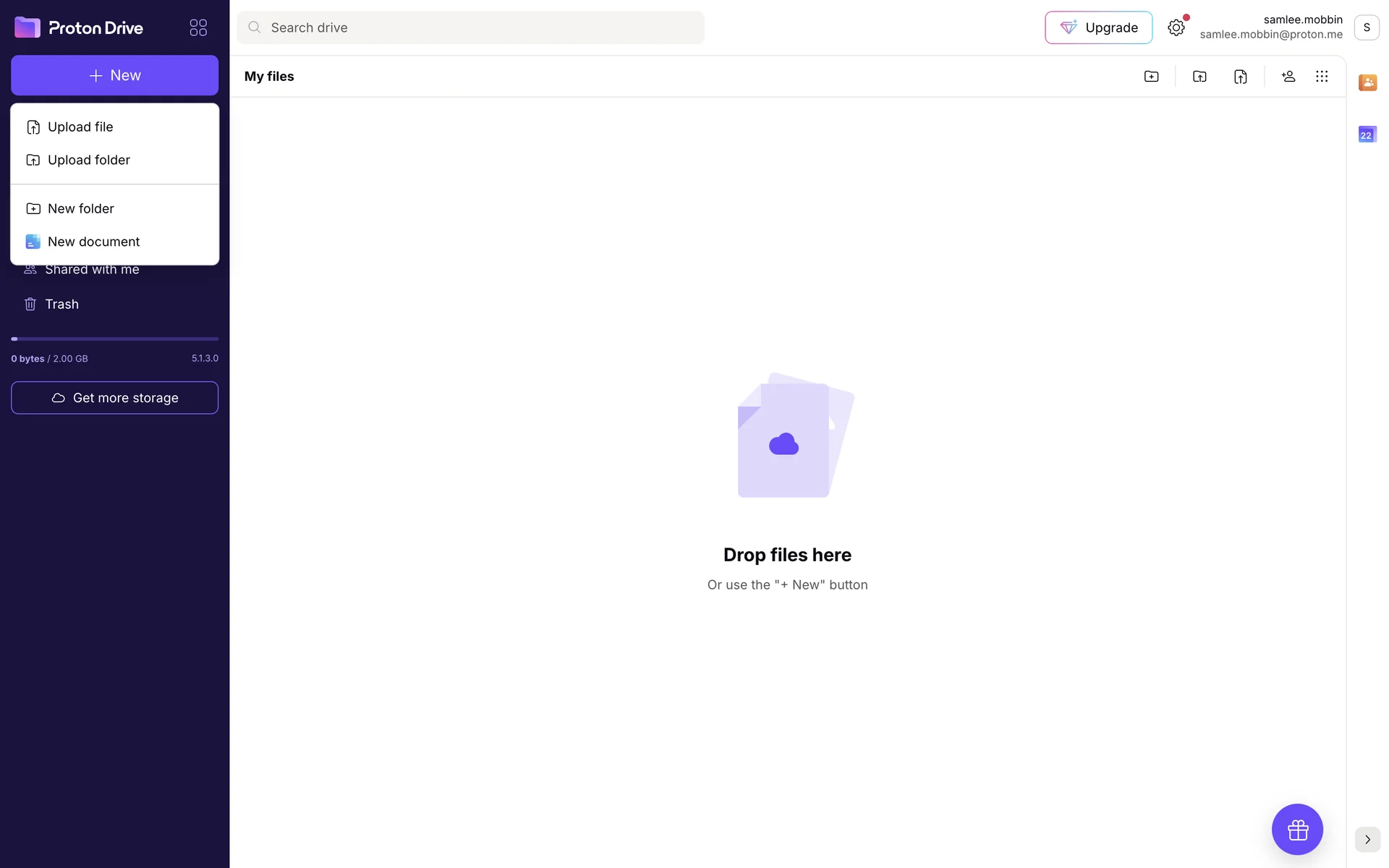This screenshot has width=1389, height=868.
Task: Click the settings gear icon
Action: tap(1176, 27)
